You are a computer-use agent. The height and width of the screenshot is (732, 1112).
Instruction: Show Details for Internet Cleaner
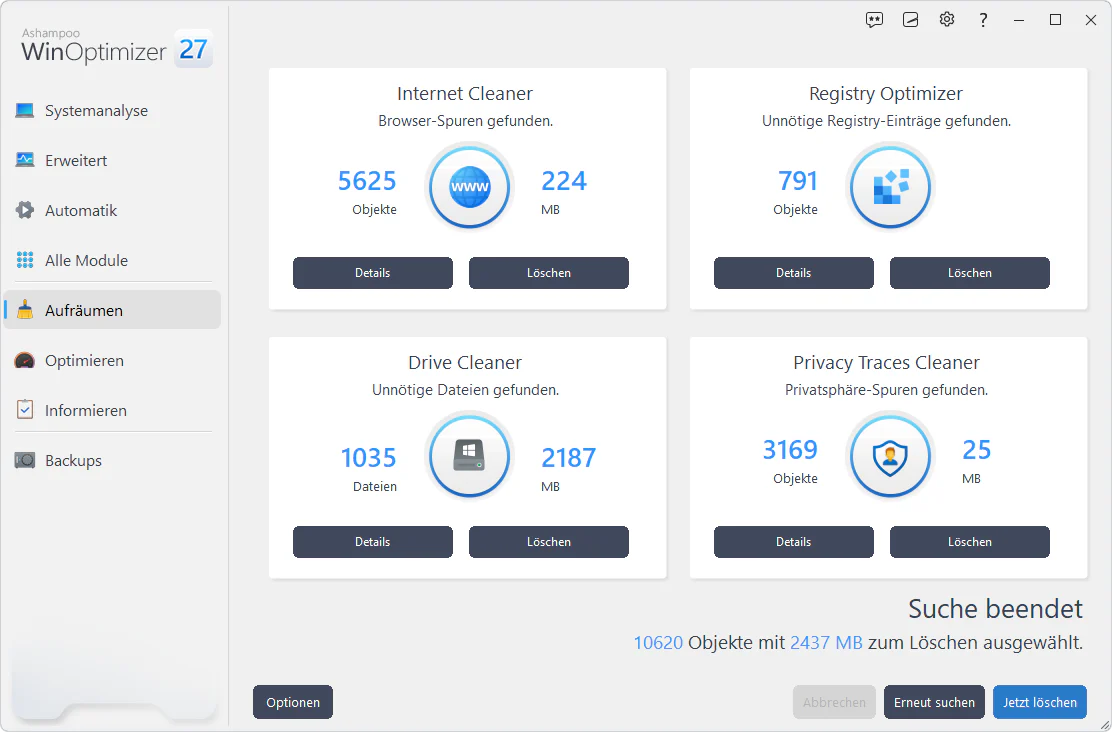(372, 272)
